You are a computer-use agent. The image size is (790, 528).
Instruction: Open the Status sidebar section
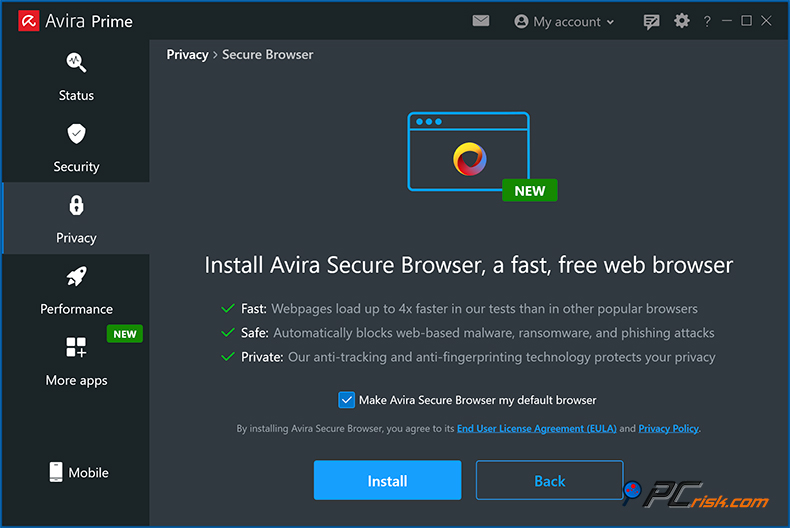[76, 76]
